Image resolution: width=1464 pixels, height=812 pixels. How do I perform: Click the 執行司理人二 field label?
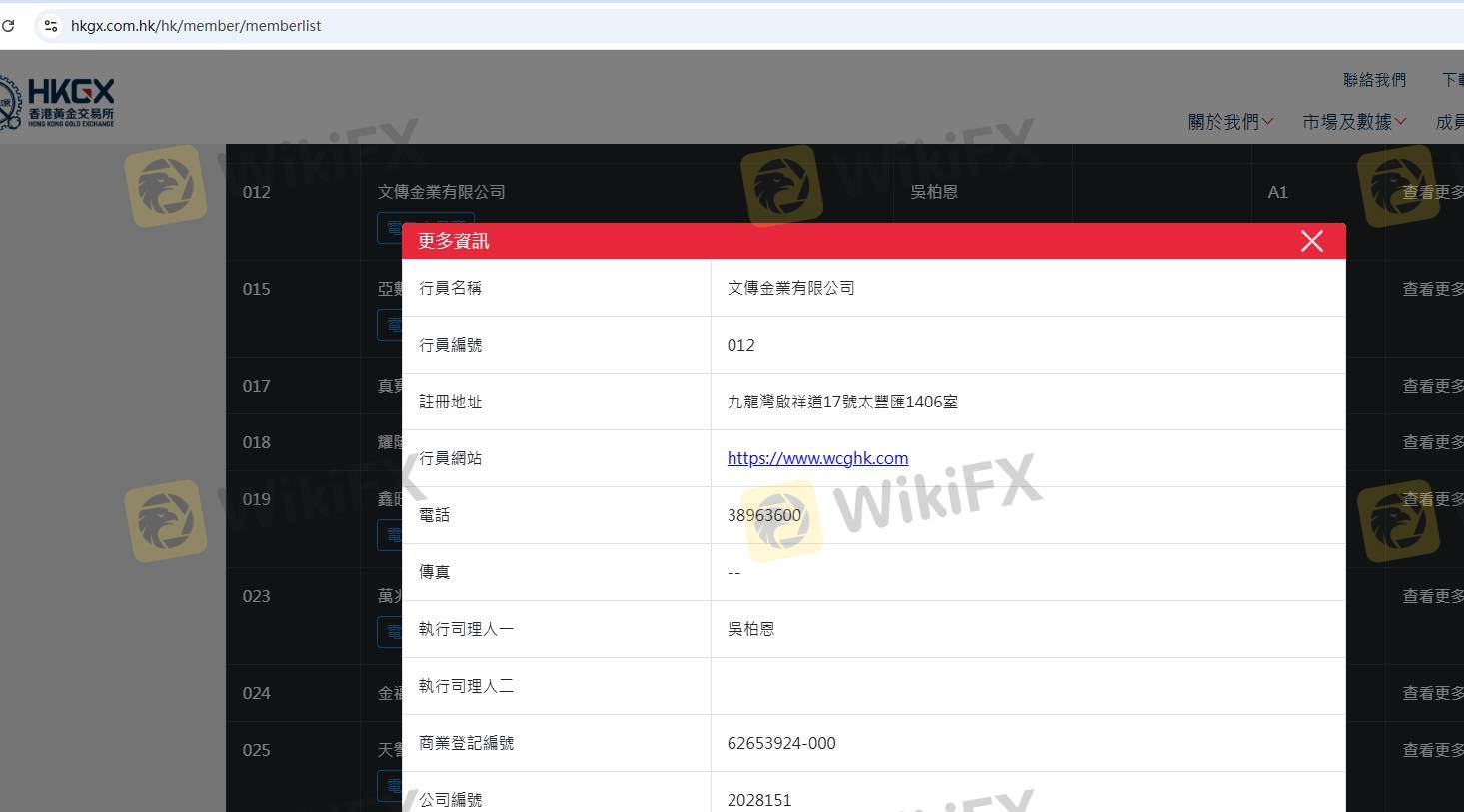(466, 686)
